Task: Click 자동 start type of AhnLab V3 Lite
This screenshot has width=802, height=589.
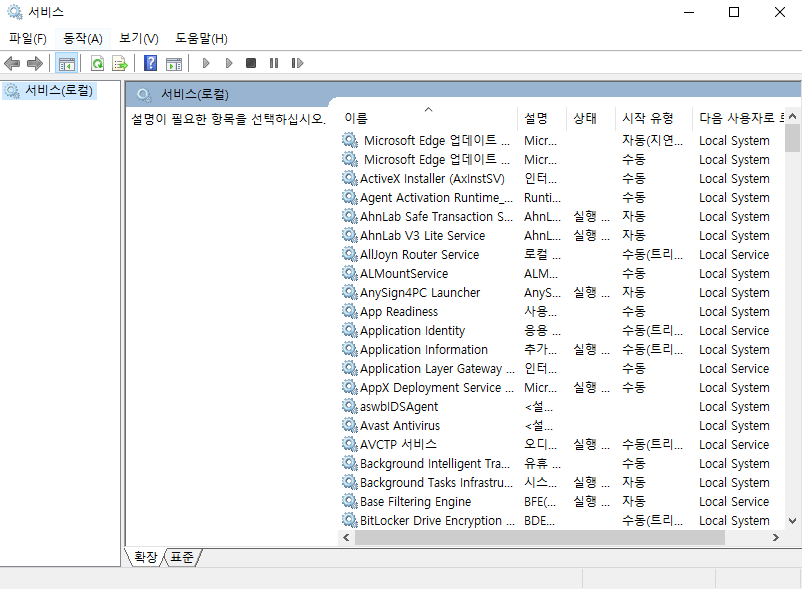Action: [x=634, y=235]
